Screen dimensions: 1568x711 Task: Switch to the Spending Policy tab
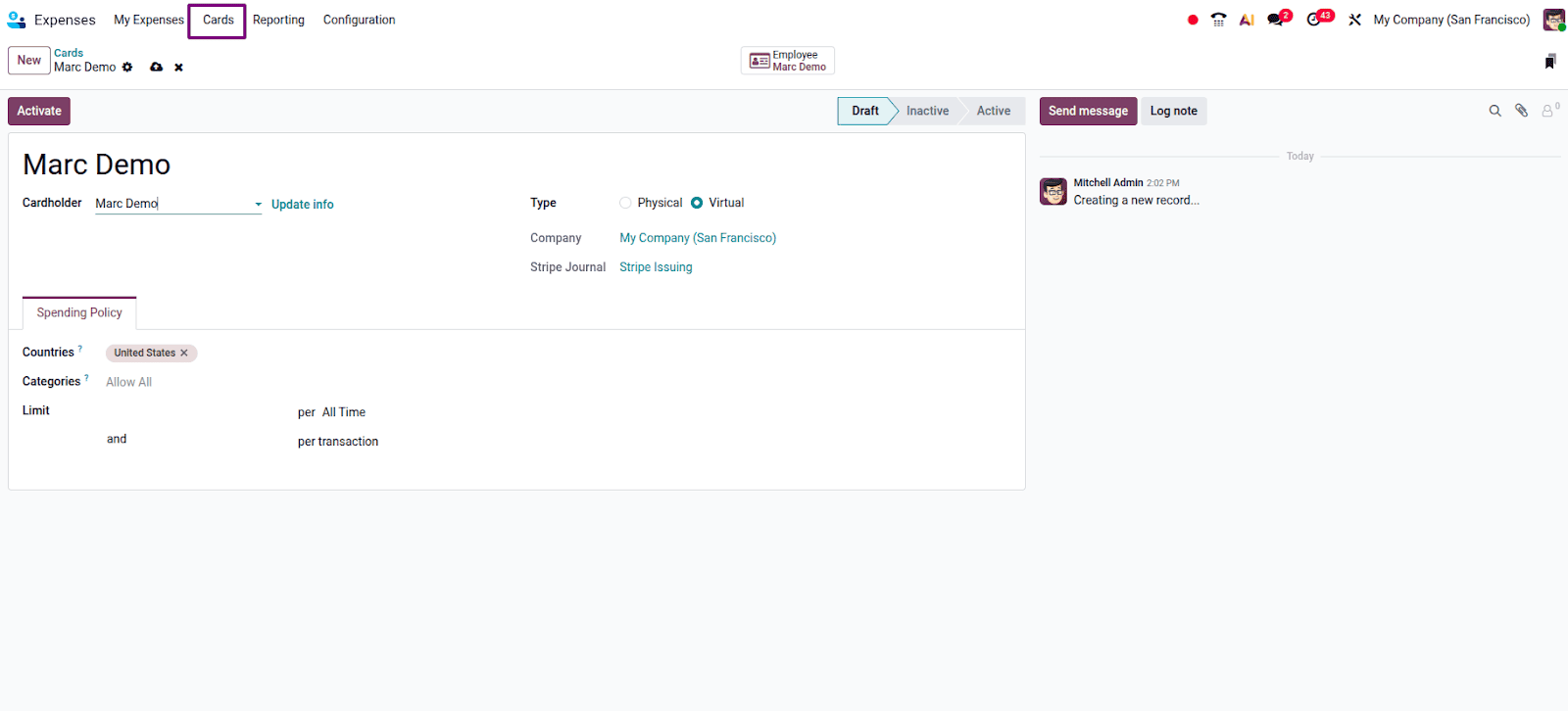(x=79, y=313)
